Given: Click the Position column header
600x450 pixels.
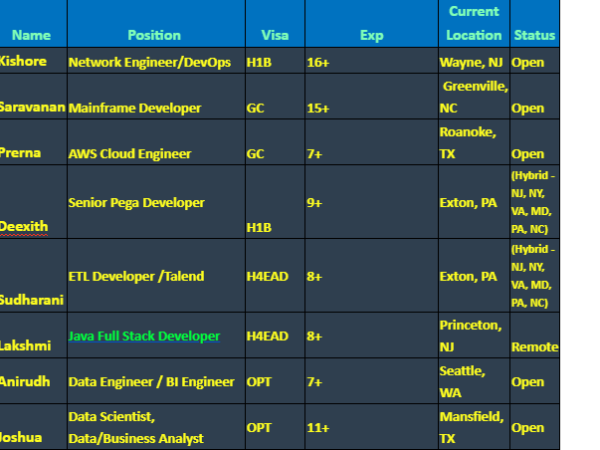Looking at the screenshot, I should 156,24.
